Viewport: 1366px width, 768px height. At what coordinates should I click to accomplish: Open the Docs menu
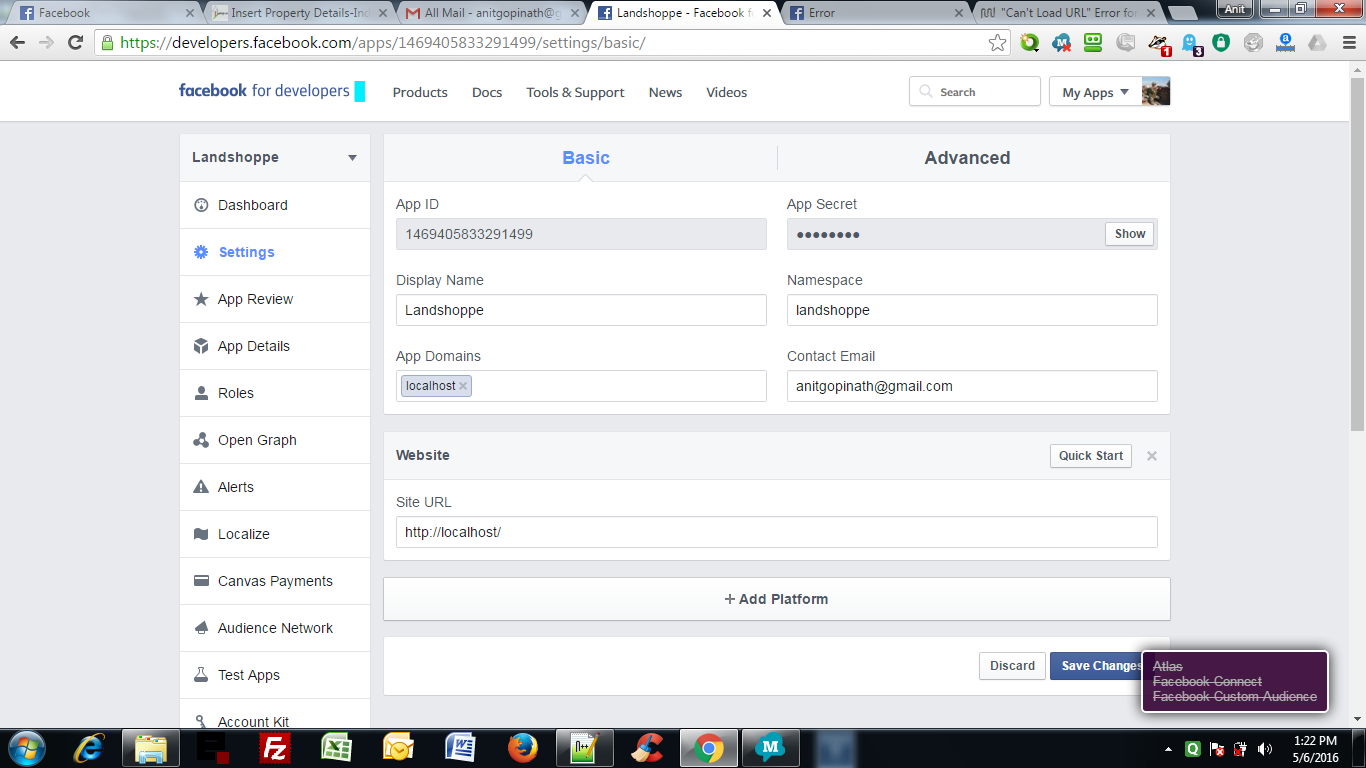point(487,92)
